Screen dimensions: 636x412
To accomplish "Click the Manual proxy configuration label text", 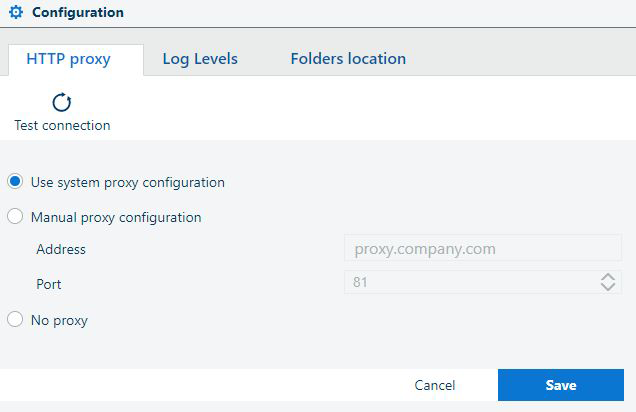I will 116,217.
